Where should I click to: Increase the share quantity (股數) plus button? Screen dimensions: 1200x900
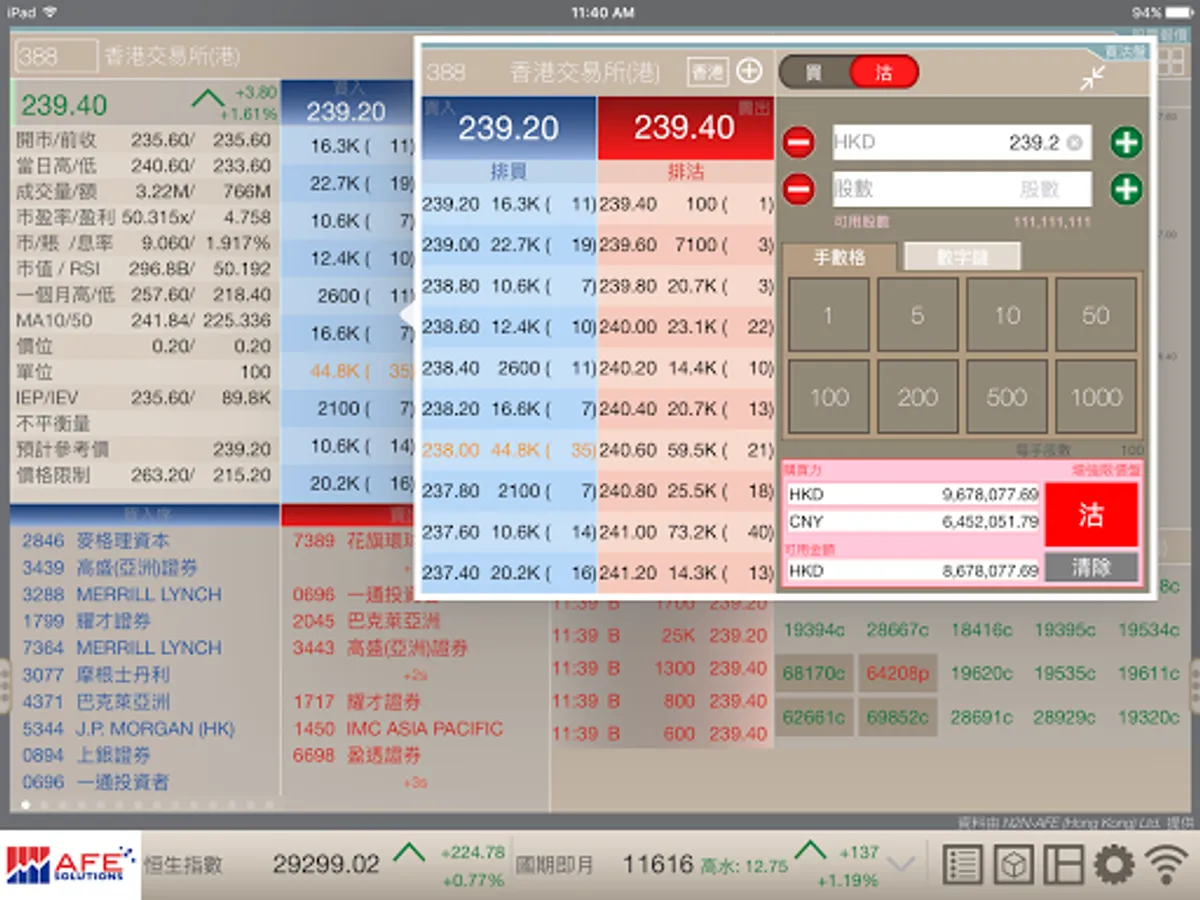pyautogui.click(x=1126, y=189)
